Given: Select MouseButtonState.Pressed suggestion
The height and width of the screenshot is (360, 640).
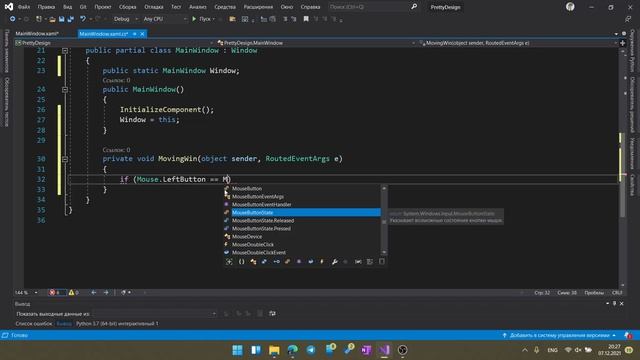Looking at the screenshot, I should pyautogui.click(x=302, y=229).
